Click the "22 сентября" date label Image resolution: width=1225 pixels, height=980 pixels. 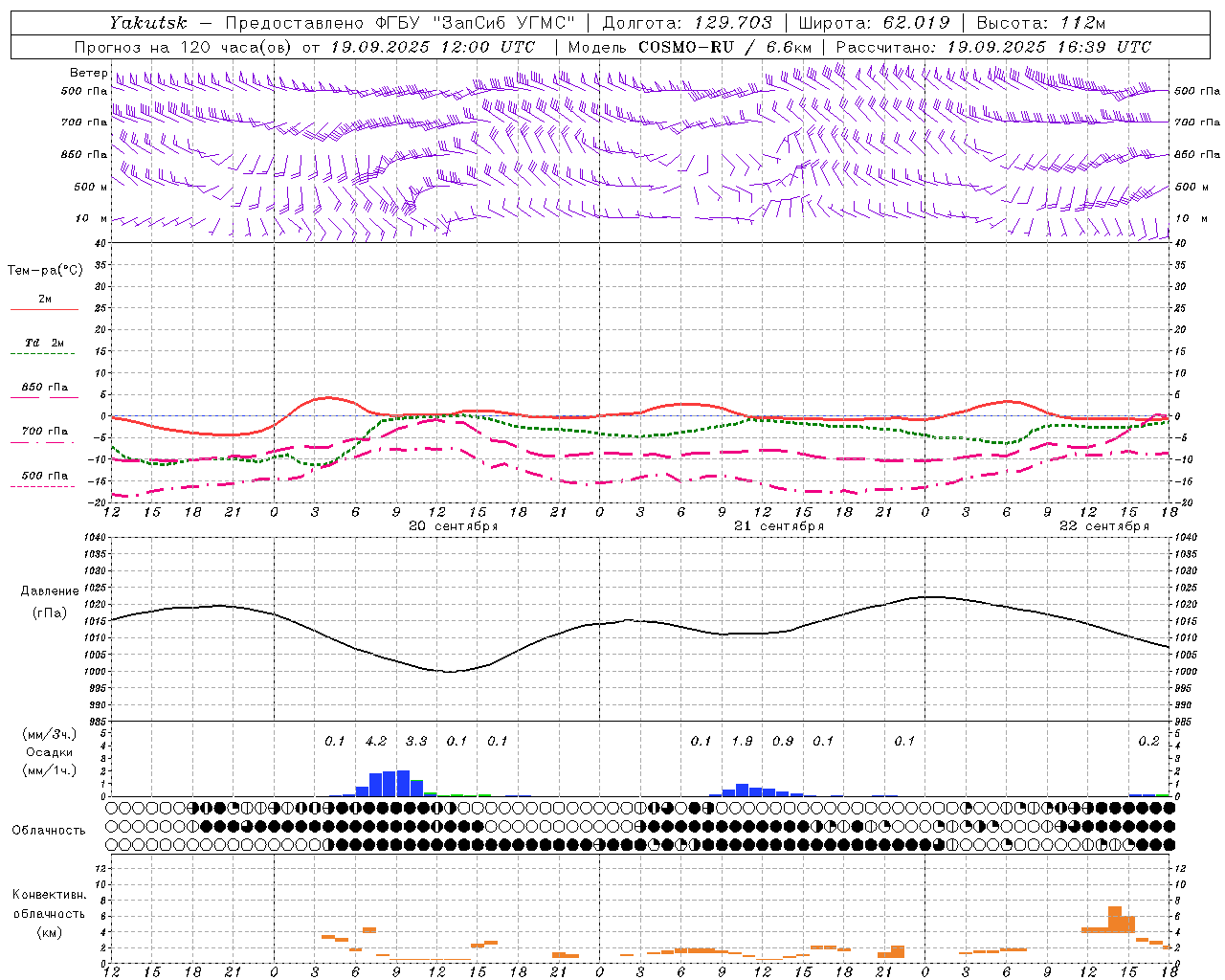point(1104,526)
